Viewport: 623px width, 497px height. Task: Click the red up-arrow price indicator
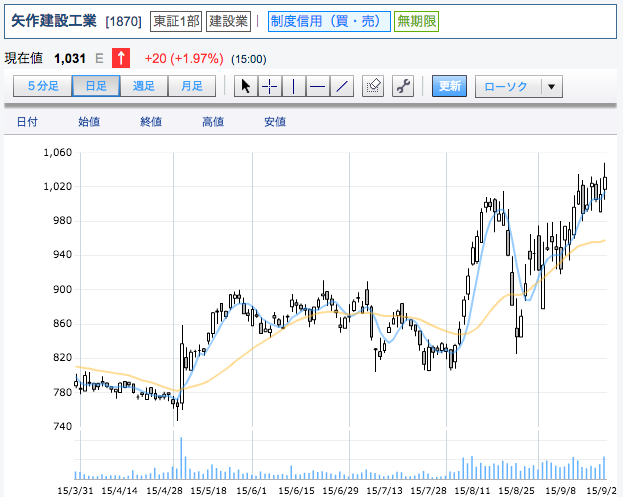pyautogui.click(x=121, y=58)
